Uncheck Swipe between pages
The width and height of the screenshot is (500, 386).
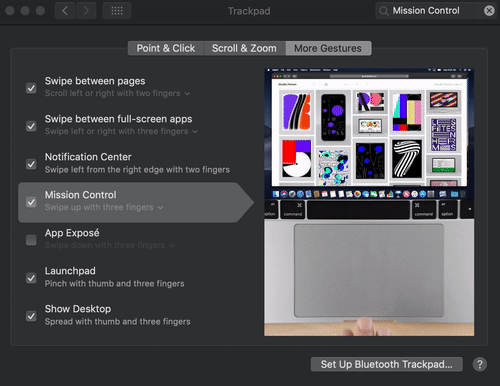point(31,88)
